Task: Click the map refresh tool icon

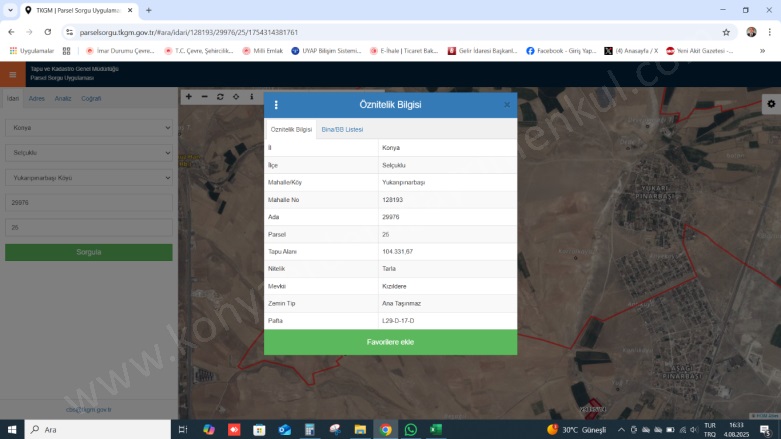Action: pyautogui.click(x=220, y=97)
